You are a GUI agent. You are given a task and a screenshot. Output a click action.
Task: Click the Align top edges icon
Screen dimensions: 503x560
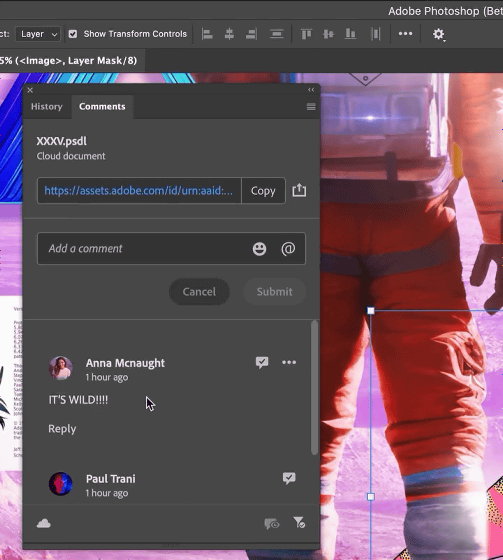(306, 34)
